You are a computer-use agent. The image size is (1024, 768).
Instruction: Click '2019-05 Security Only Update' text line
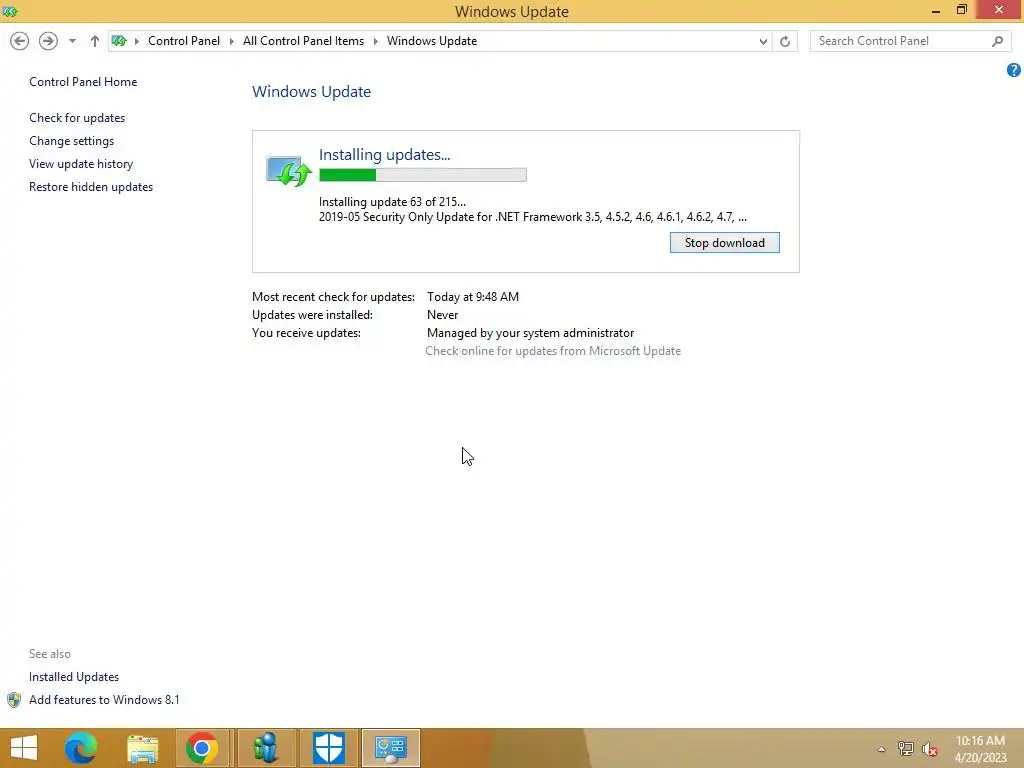(532, 217)
